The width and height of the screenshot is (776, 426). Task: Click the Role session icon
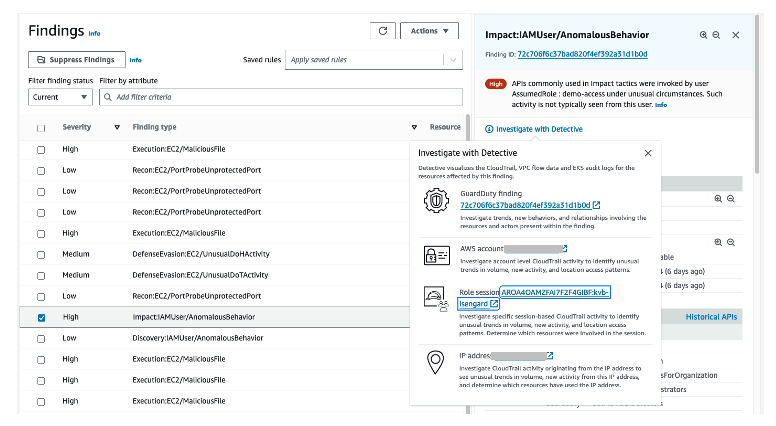coord(436,299)
